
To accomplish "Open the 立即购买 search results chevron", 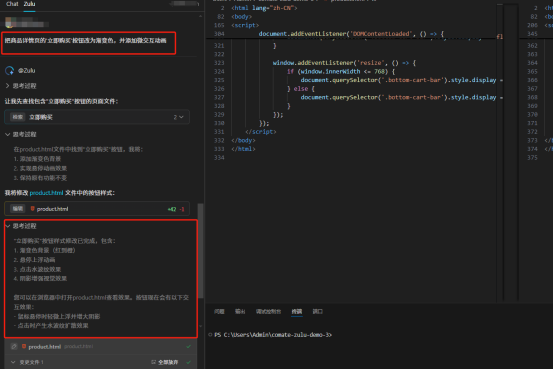I will [181, 117].
